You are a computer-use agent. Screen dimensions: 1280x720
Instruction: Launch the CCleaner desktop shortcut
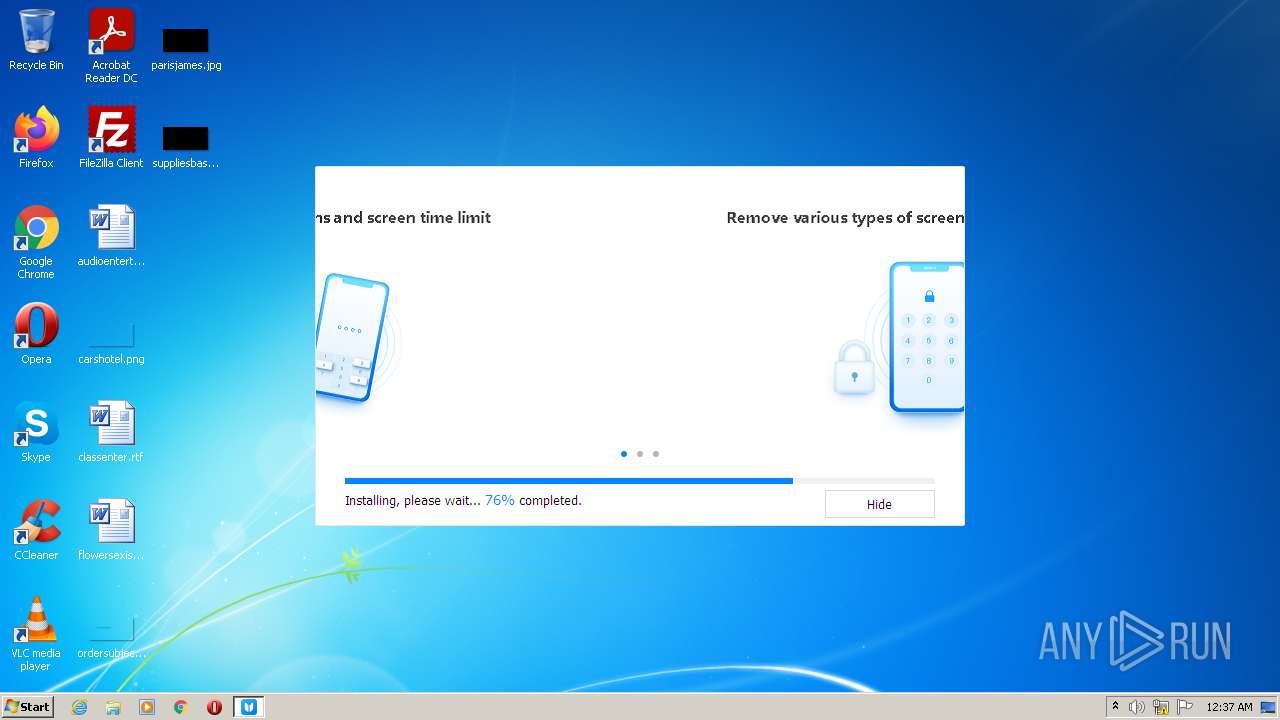click(36, 530)
